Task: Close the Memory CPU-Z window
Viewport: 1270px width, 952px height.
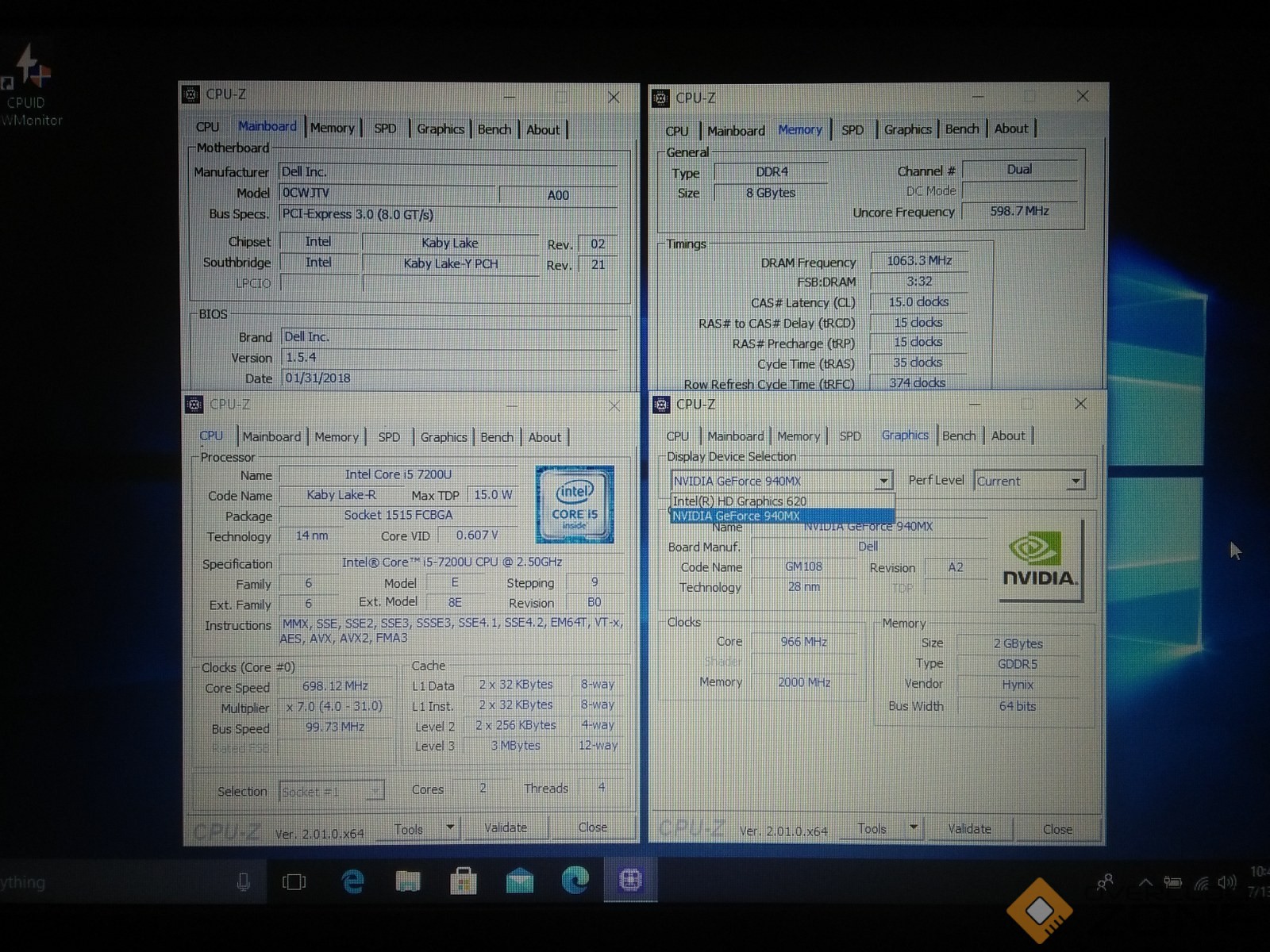Action: click(1083, 96)
